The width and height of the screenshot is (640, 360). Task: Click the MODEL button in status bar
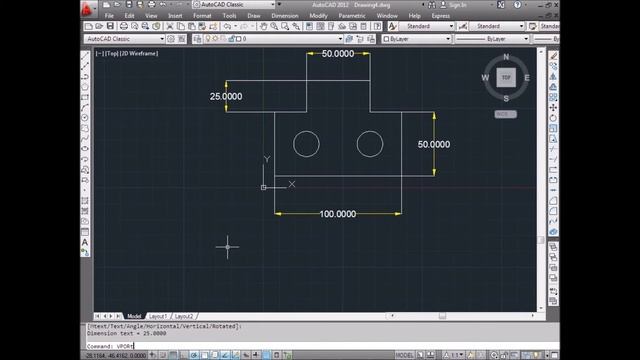click(404, 355)
